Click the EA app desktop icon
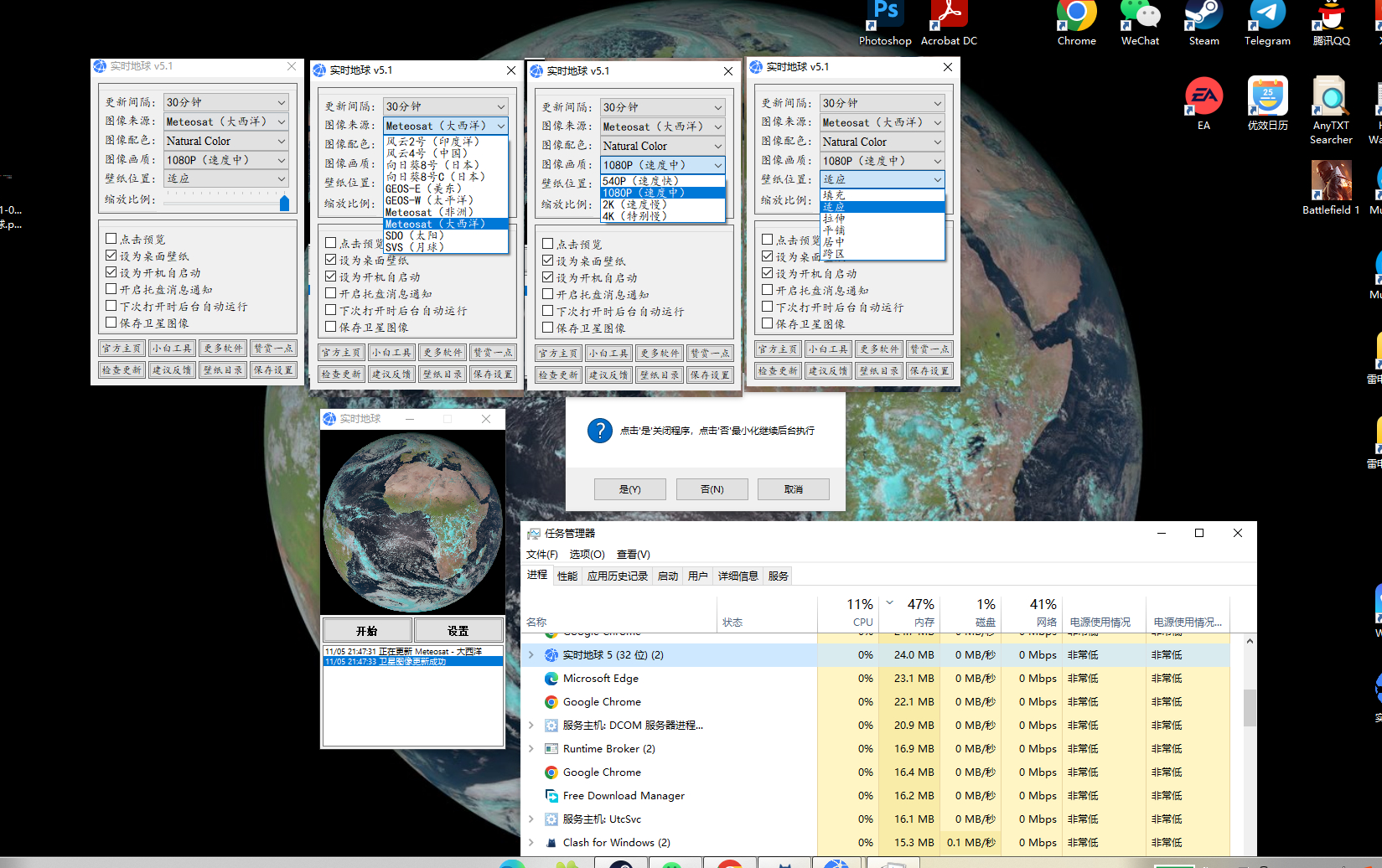 click(x=1203, y=96)
